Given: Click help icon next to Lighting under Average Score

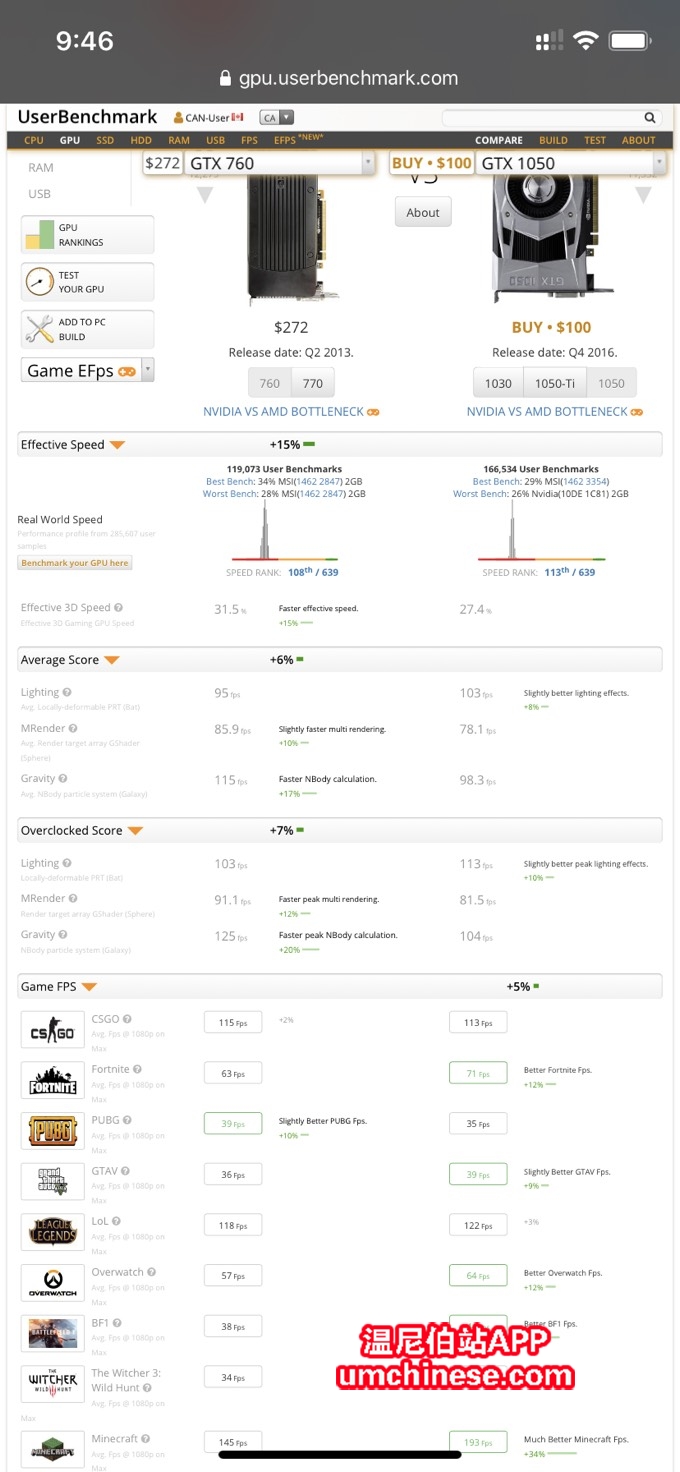Looking at the screenshot, I should click(68, 692).
